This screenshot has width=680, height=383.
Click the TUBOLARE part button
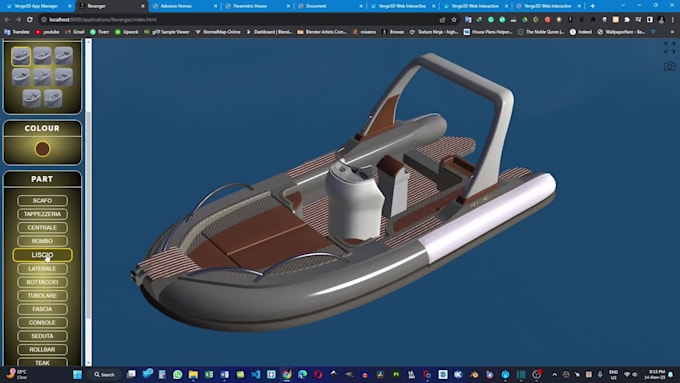[42, 295]
